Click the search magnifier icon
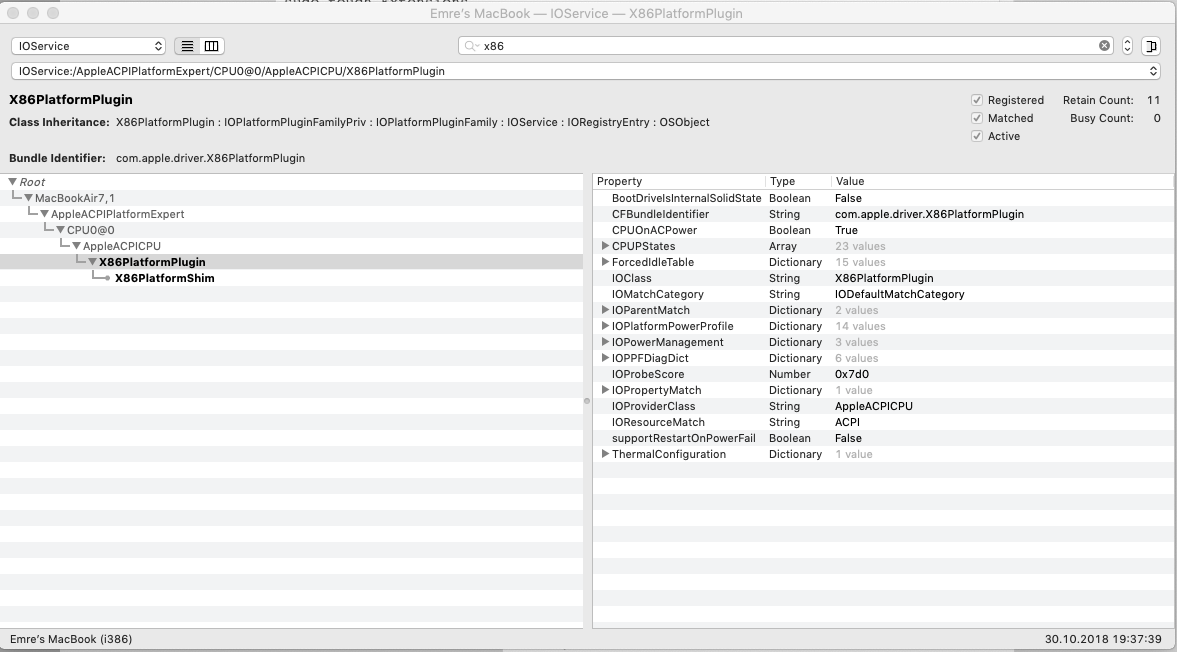This screenshot has width=1177, height=652. [x=471, y=46]
